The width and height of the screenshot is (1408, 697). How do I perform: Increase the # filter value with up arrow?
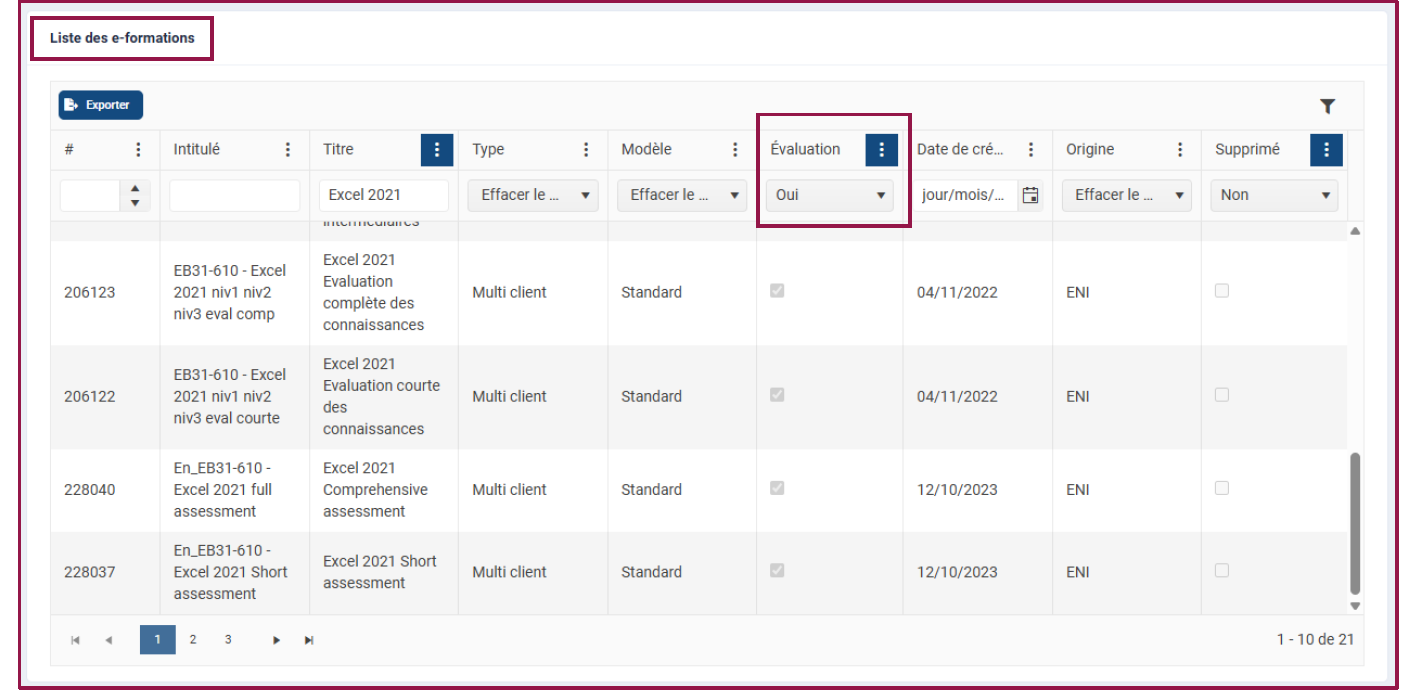click(135, 188)
